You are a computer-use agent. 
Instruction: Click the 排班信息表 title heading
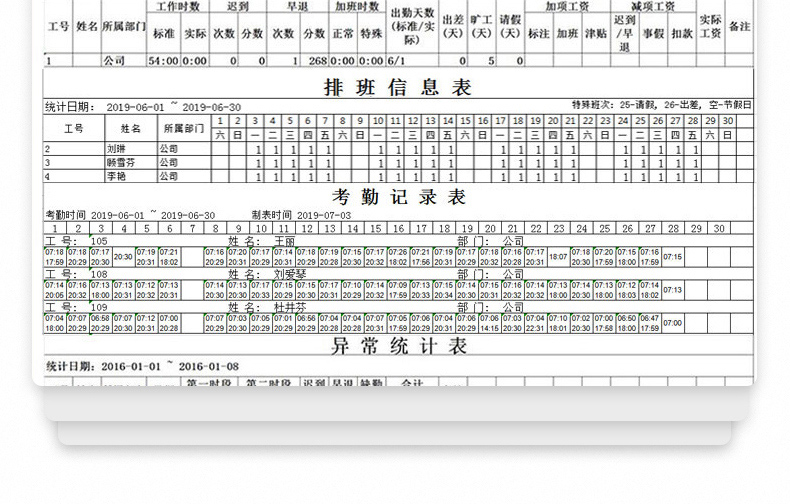398,87
